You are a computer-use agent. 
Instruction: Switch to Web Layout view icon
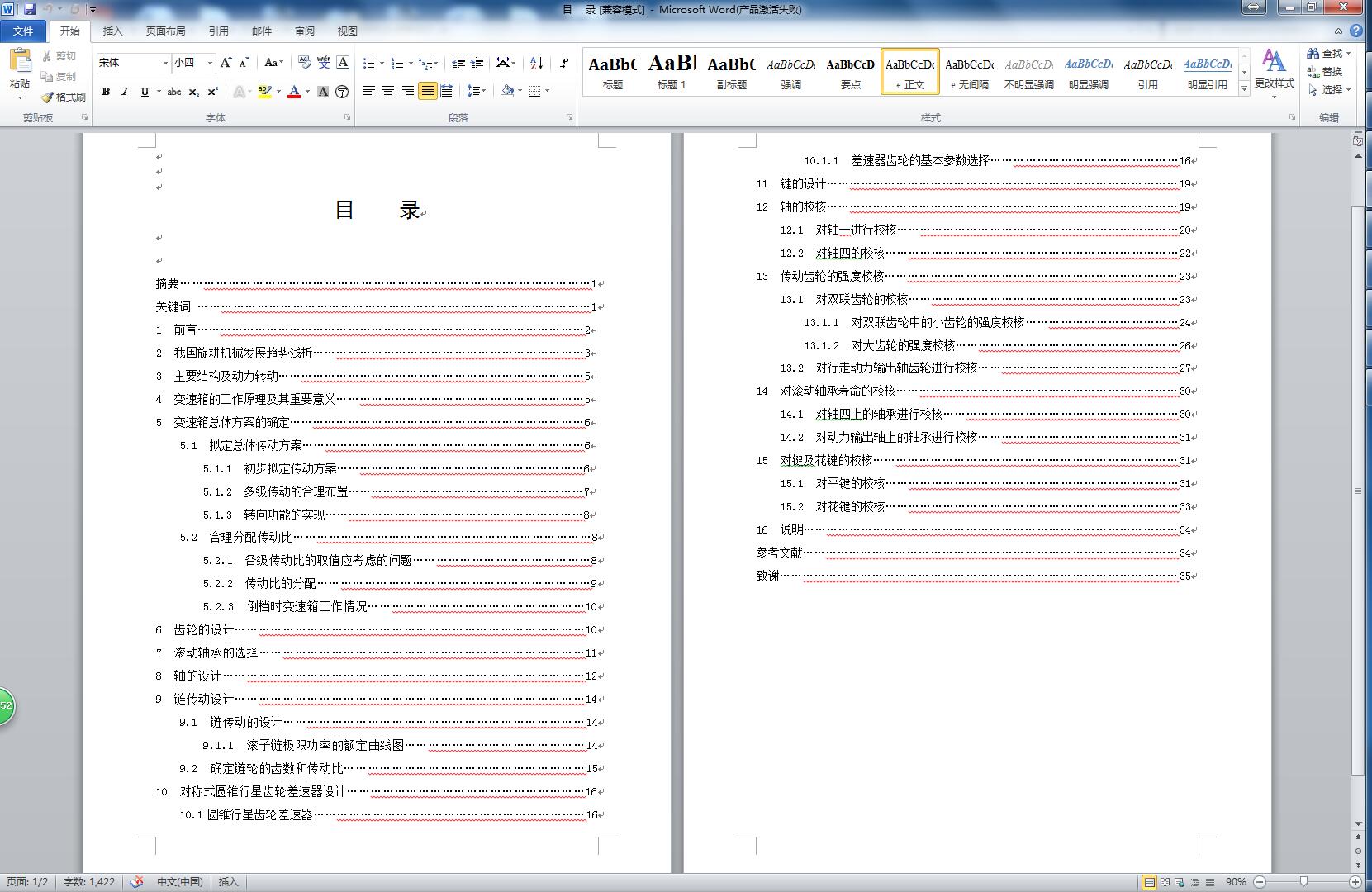(x=1180, y=881)
